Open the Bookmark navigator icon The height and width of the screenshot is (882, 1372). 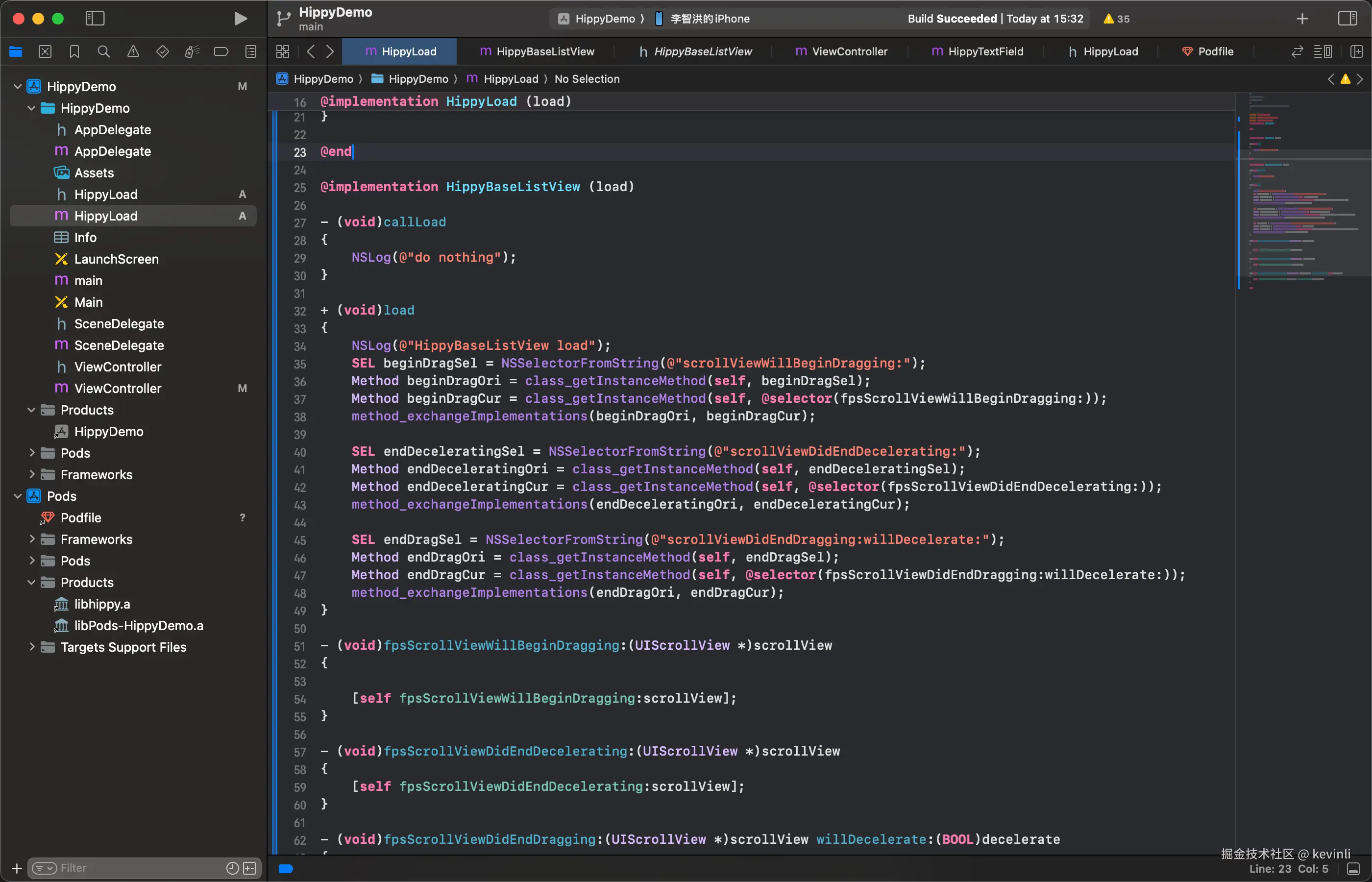(74, 51)
